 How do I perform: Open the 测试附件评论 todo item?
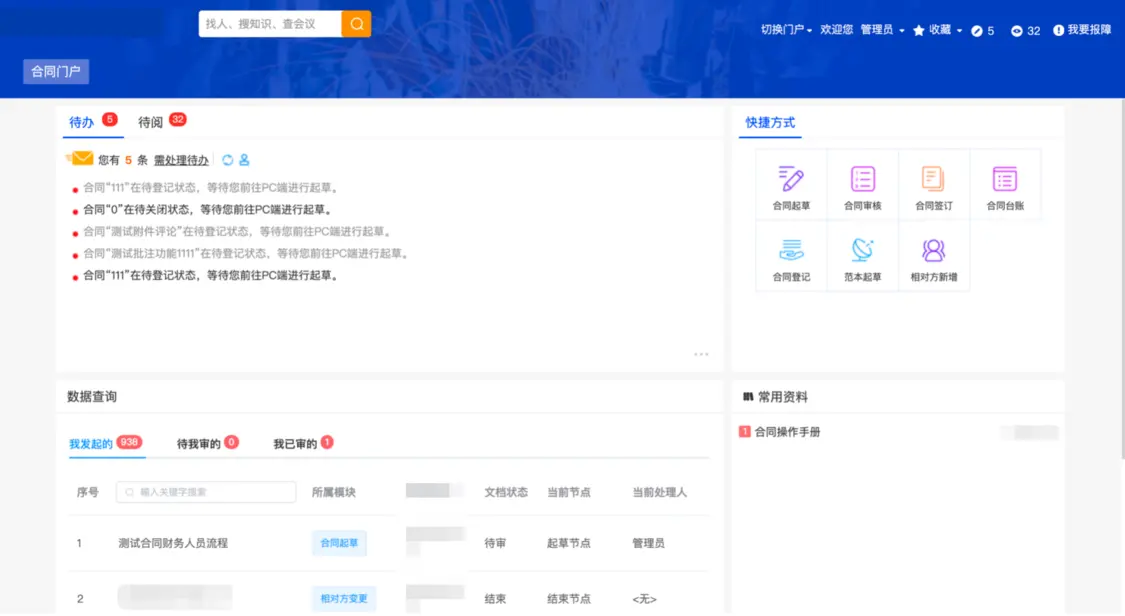237,232
